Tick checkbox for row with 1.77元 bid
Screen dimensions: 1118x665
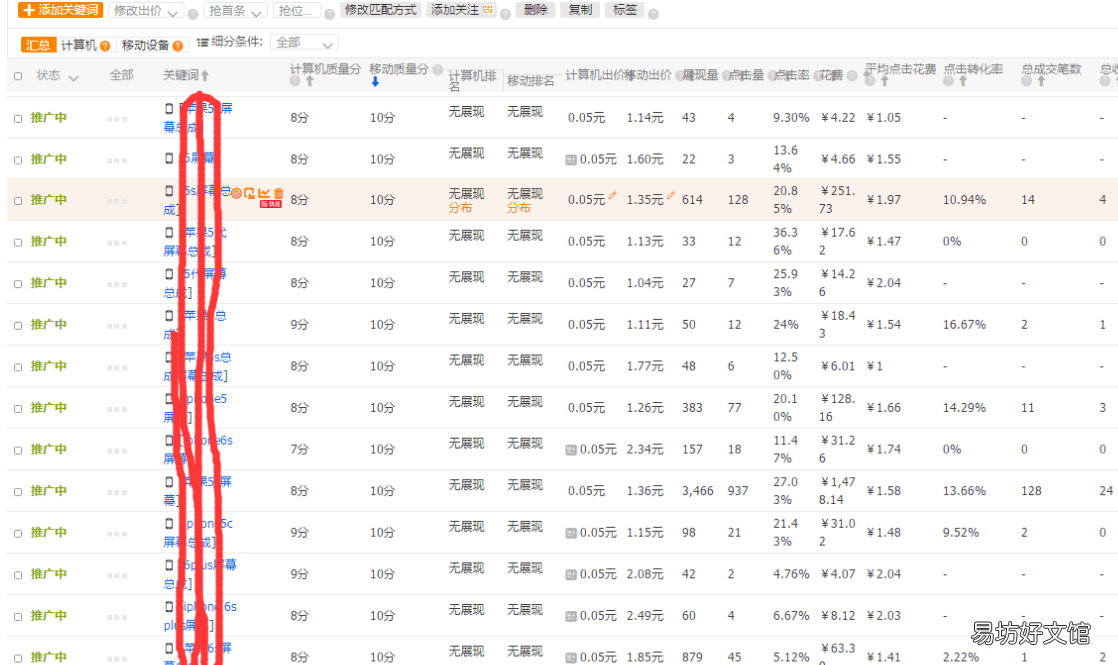point(18,367)
